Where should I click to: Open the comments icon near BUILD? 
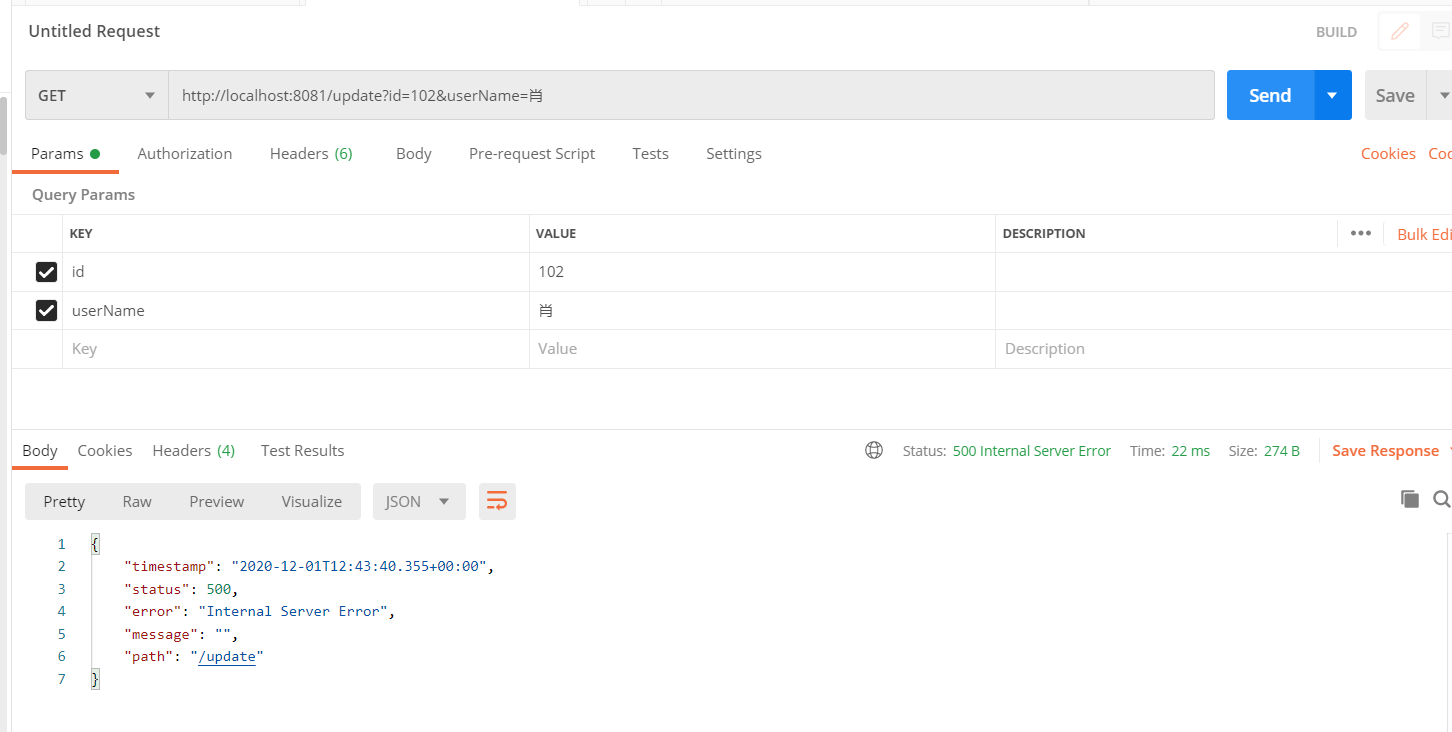click(x=1440, y=31)
